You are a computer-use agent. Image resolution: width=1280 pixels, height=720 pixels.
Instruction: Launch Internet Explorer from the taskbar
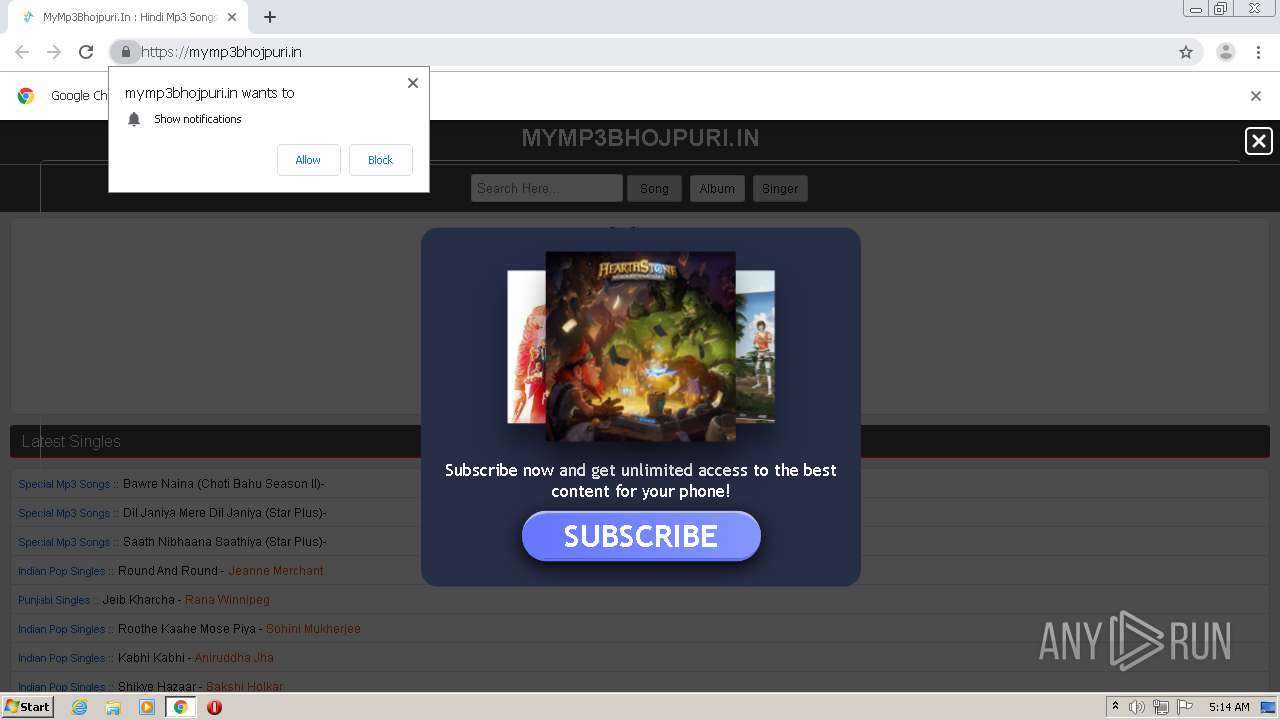[x=79, y=707]
